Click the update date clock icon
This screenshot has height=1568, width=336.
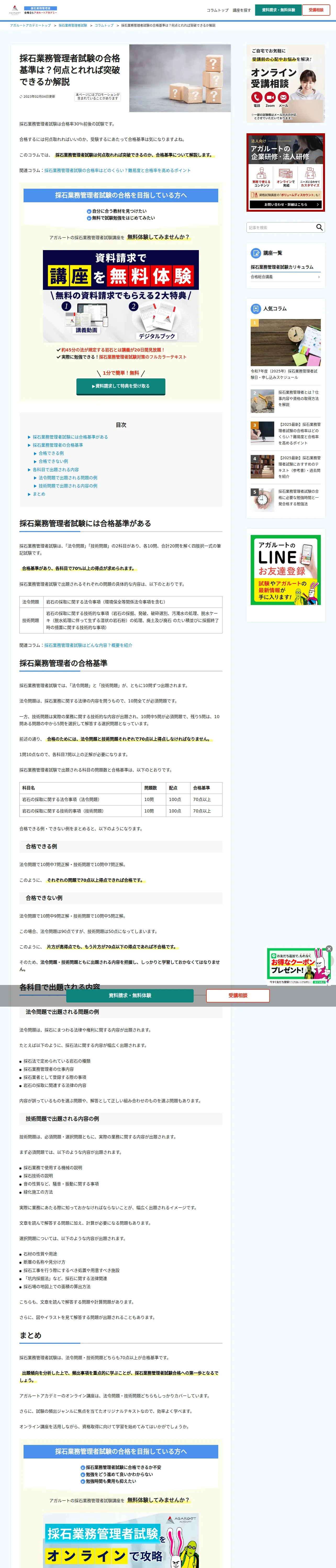click(21, 96)
